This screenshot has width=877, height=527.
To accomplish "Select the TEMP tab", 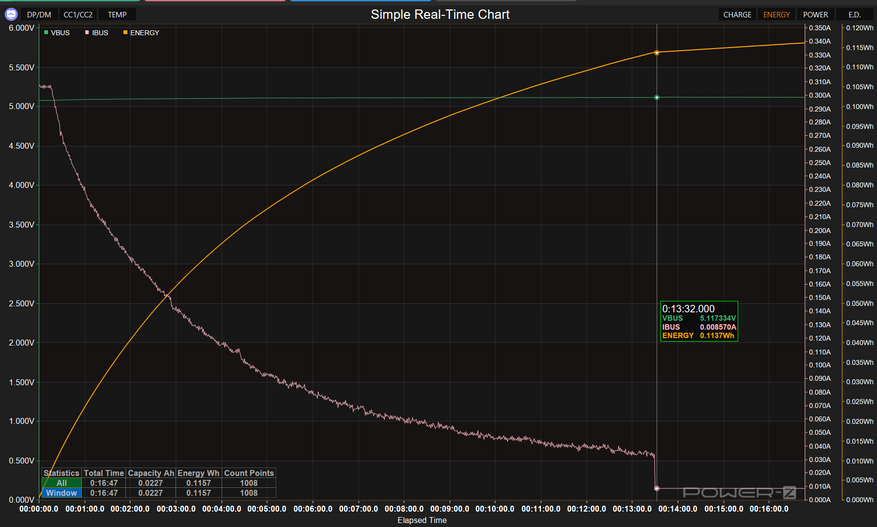I will 117,15.
